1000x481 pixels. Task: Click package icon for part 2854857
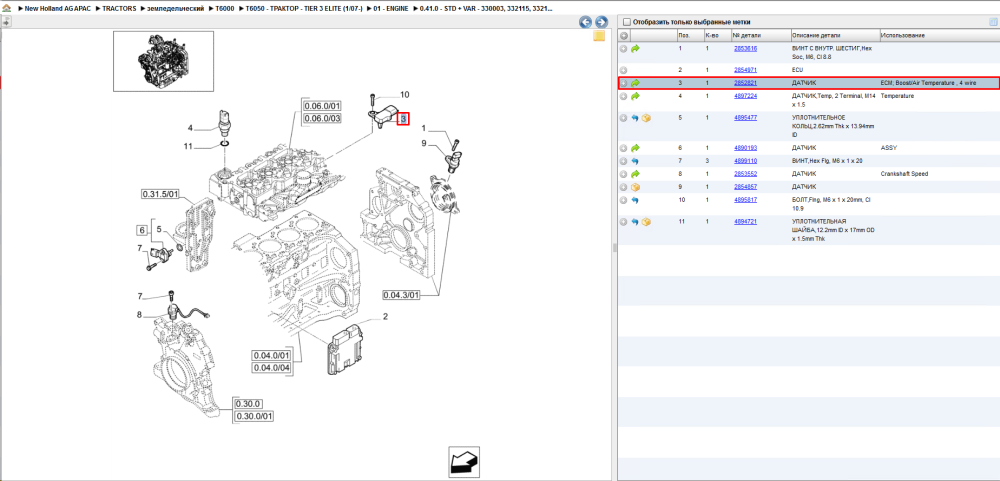pos(635,187)
